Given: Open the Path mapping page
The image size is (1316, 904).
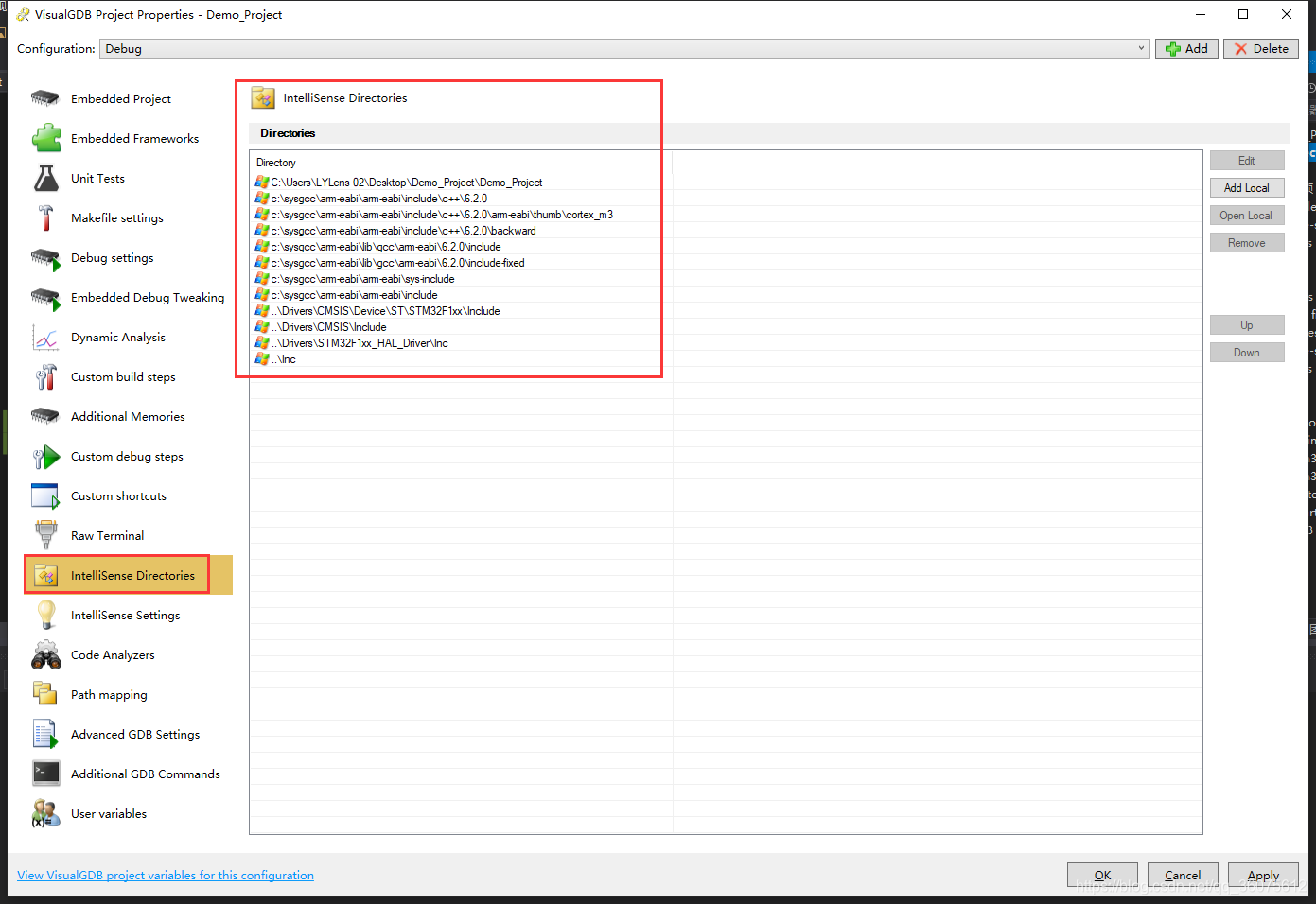Looking at the screenshot, I should click(x=109, y=694).
